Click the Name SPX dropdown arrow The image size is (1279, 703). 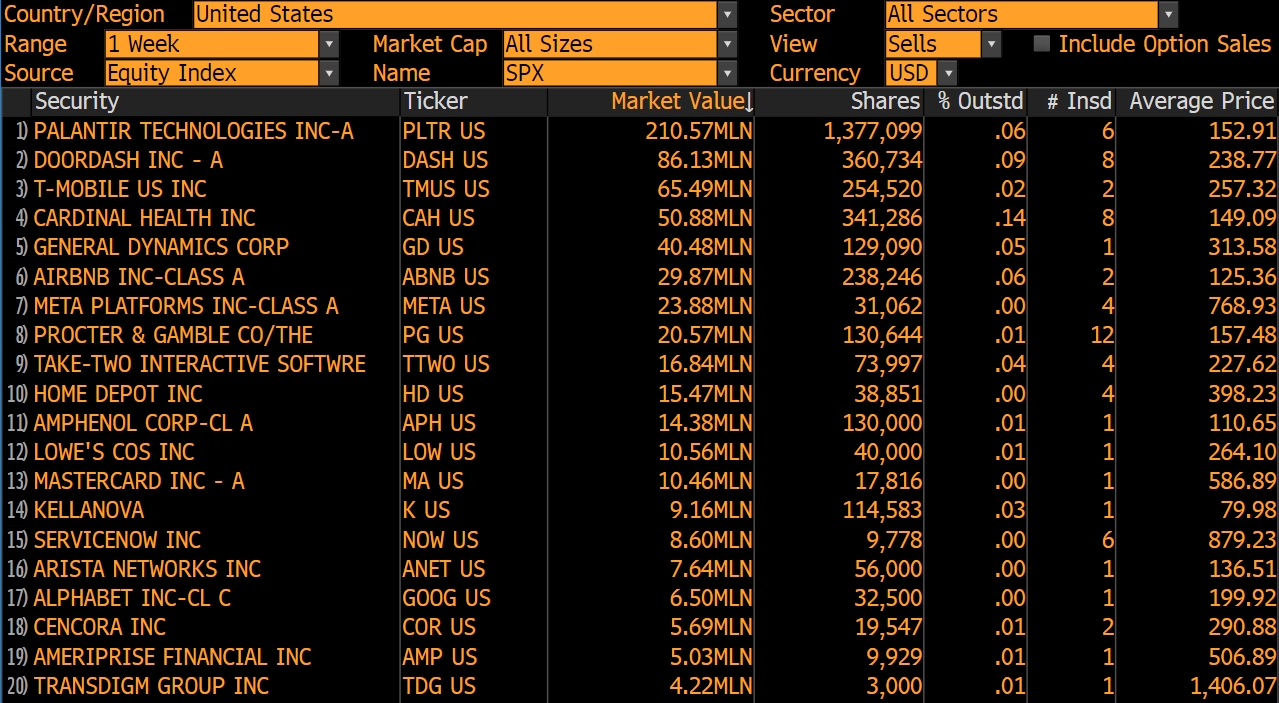728,73
